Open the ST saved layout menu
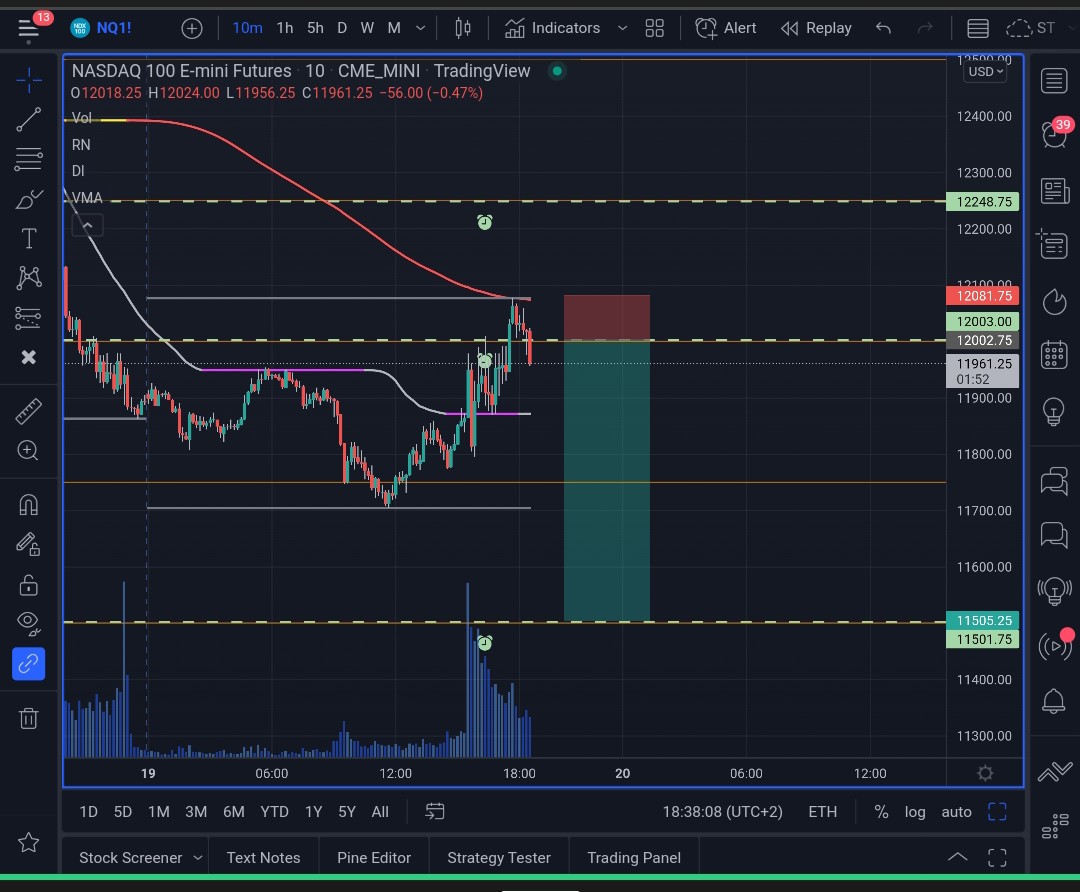1080x892 pixels. pyautogui.click(x=1030, y=28)
